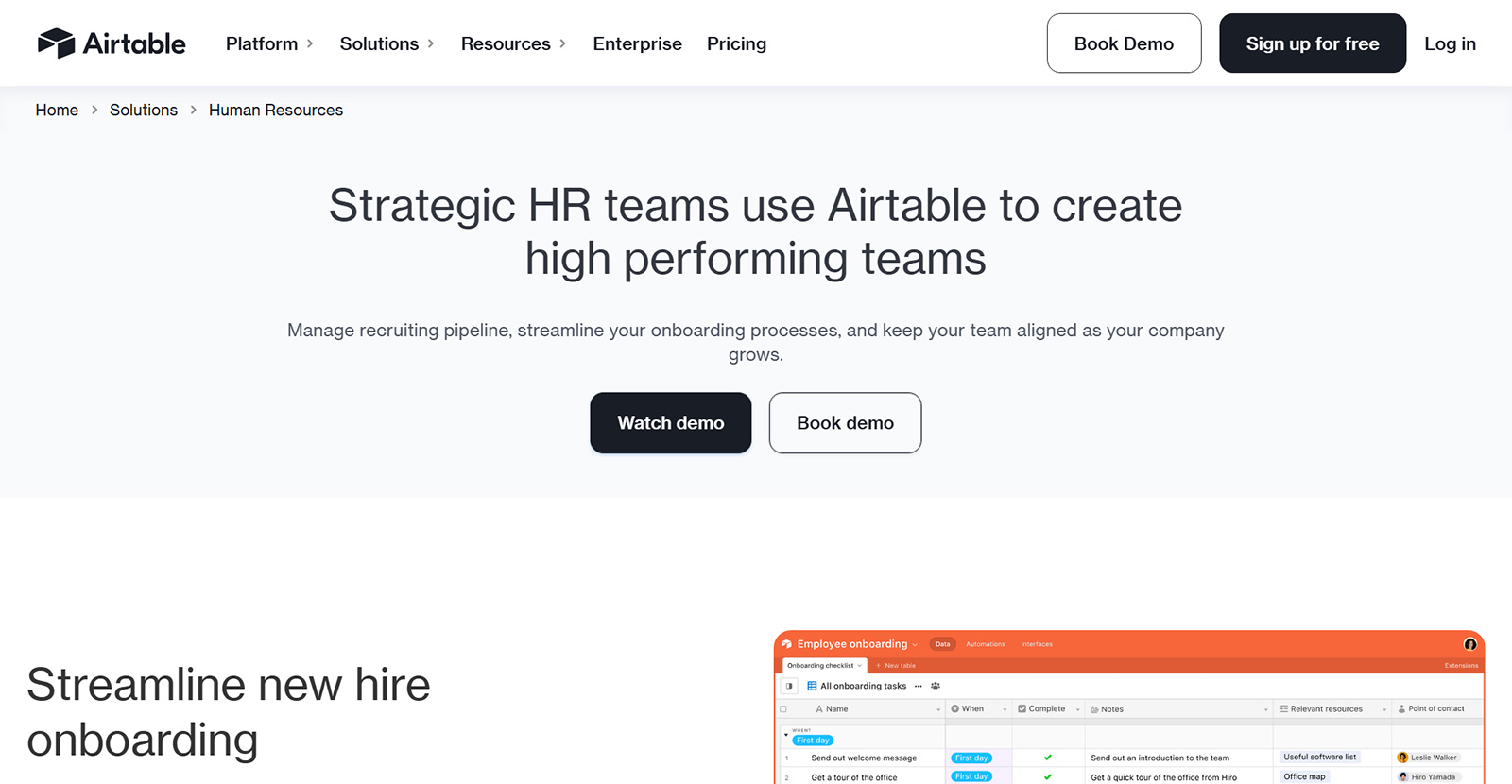The image size is (1512, 784).
Task: Click the Hiro Yamada contact chip
Action: click(x=1428, y=777)
